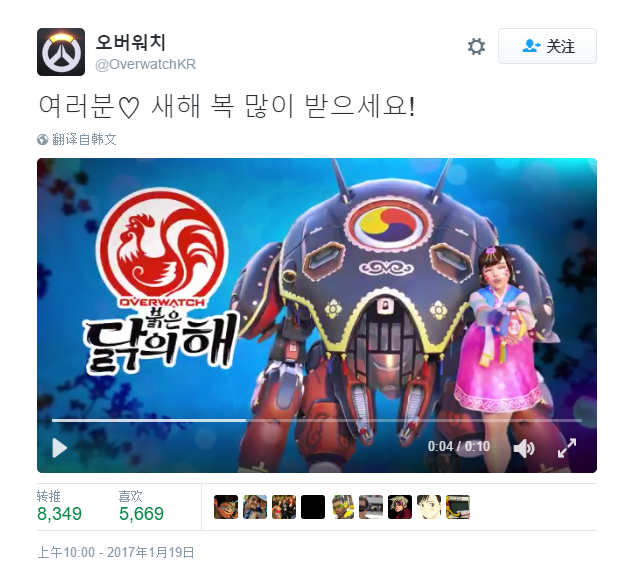Open the last avatar in likers row
The height and width of the screenshot is (564, 623).
(458, 507)
